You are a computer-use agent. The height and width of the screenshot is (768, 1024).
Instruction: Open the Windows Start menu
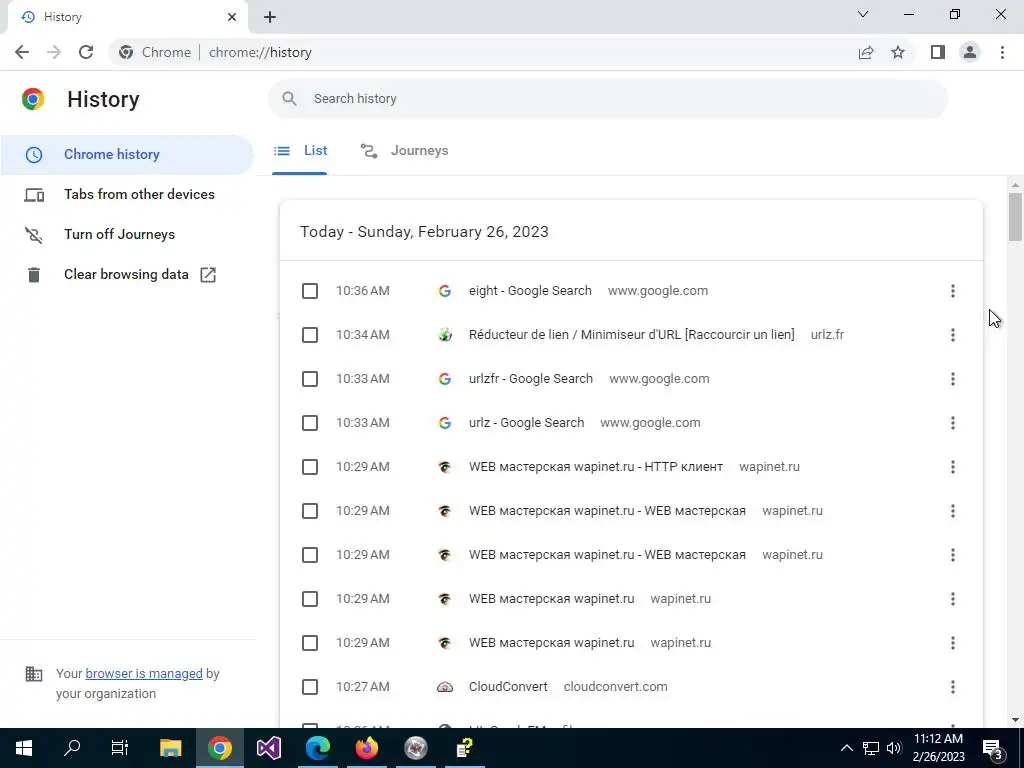pos(24,748)
